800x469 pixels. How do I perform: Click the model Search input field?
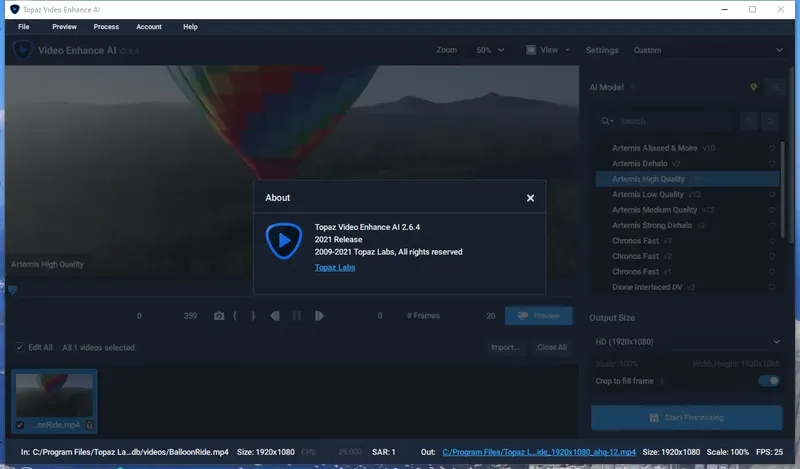pos(673,121)
